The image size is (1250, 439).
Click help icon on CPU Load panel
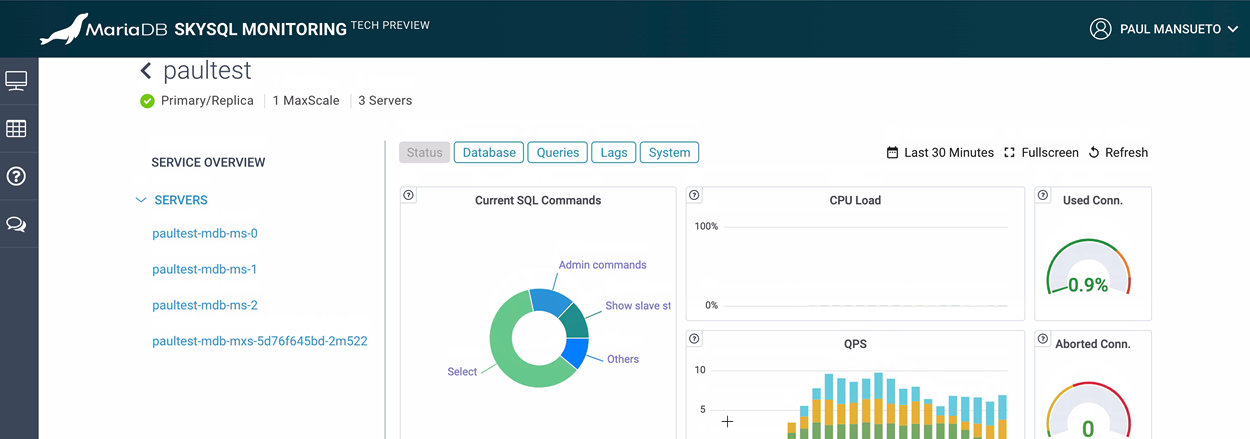tap(694, 195)
